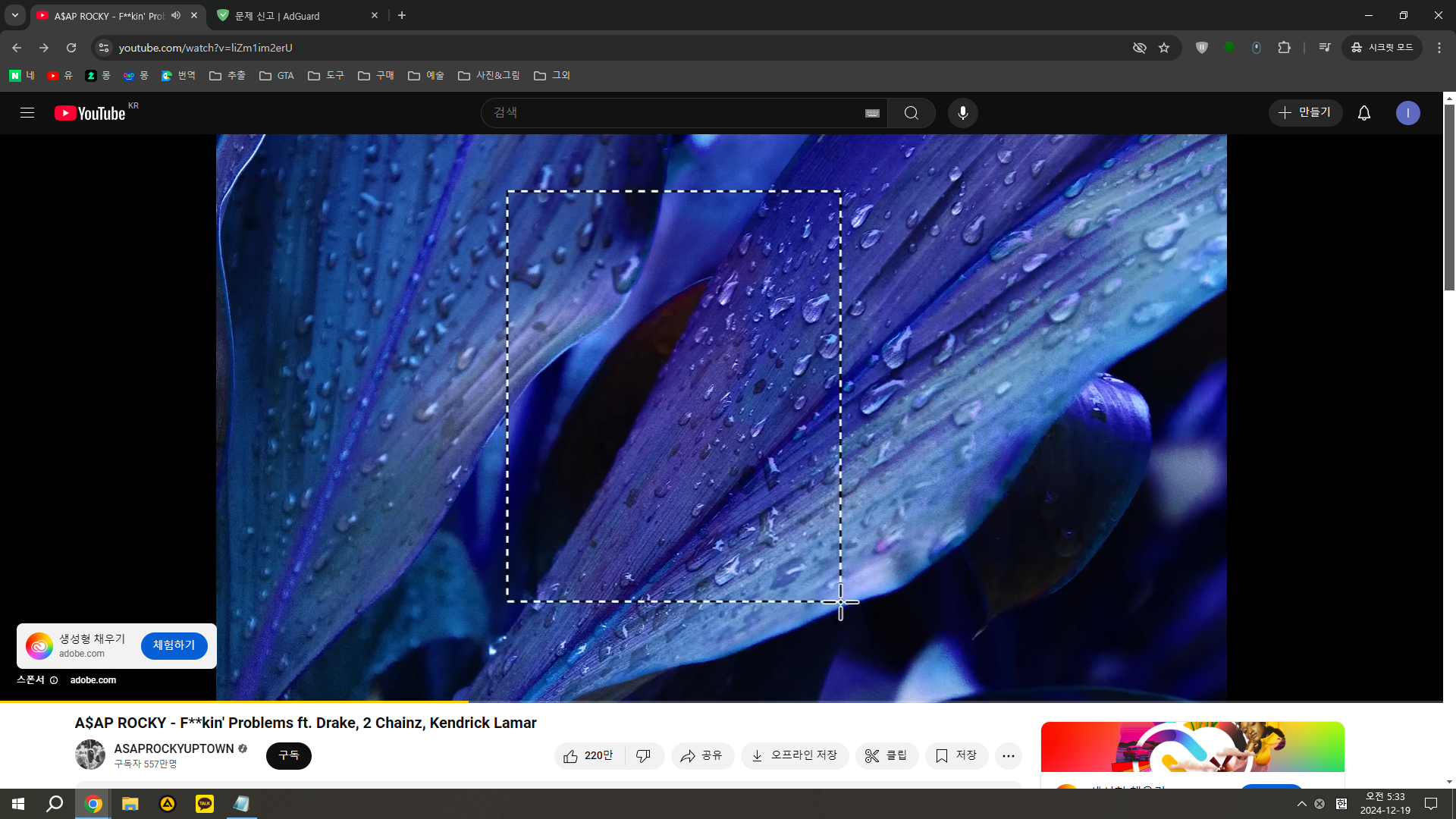Go to the YouTube home logo
The width and height of the screenshot is (1456, 819).
tap(90, 113)
